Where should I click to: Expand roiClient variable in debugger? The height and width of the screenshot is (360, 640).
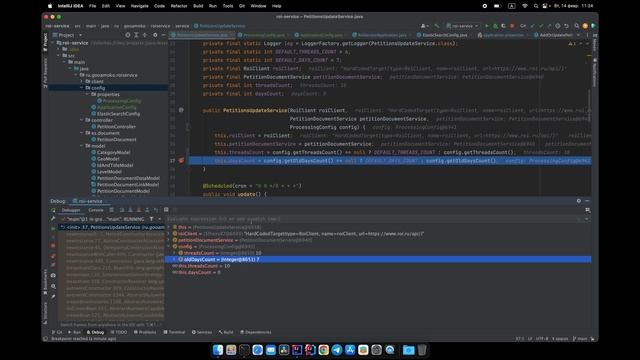tap(169, 233)
